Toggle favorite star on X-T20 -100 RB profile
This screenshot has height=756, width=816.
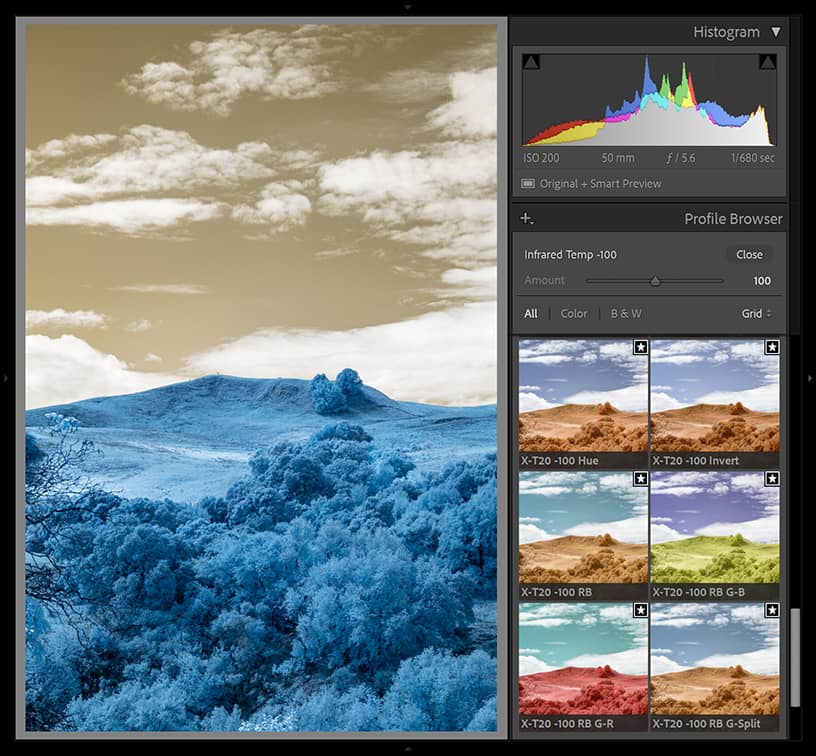click(x=639, y=479)
